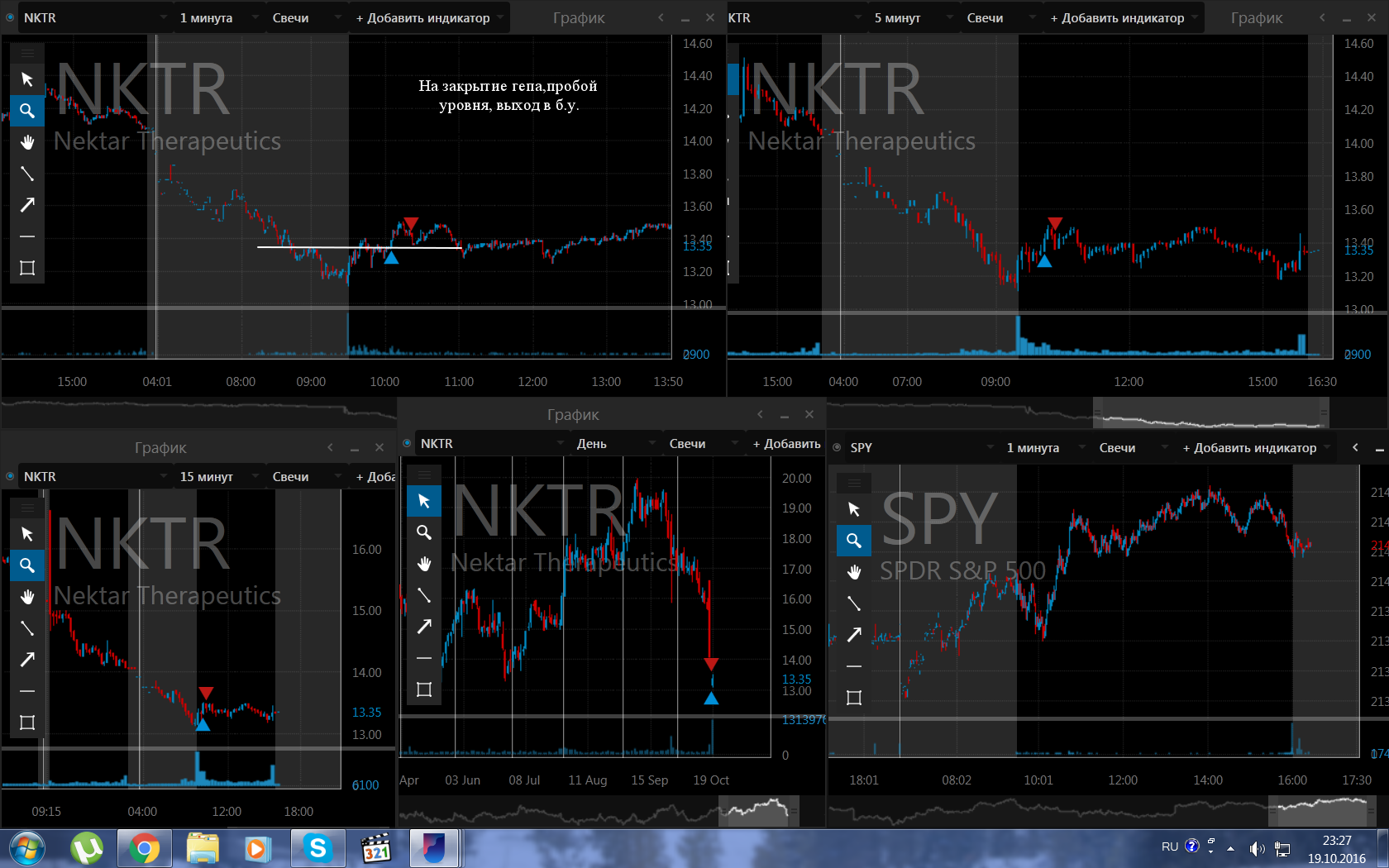The width and height of the screenshot is (1389, 868).
Task: Activate zoom tool in SPY chart
Action: [x=854, y=541]
